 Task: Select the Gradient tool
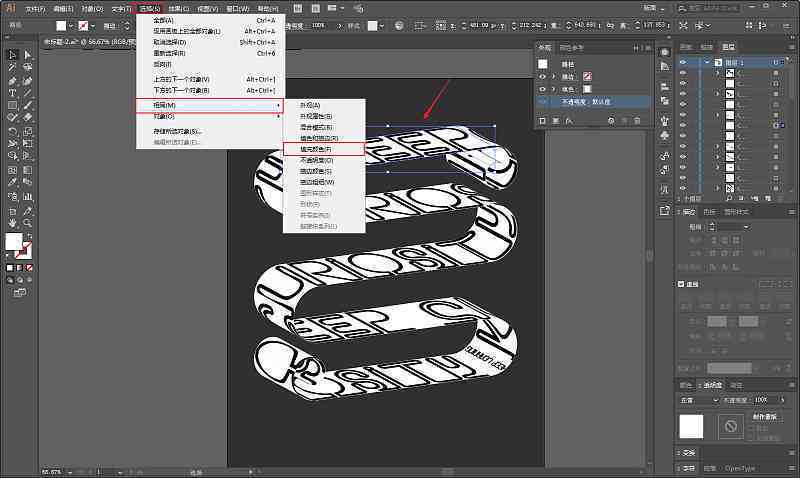click(x=28, y=170)
